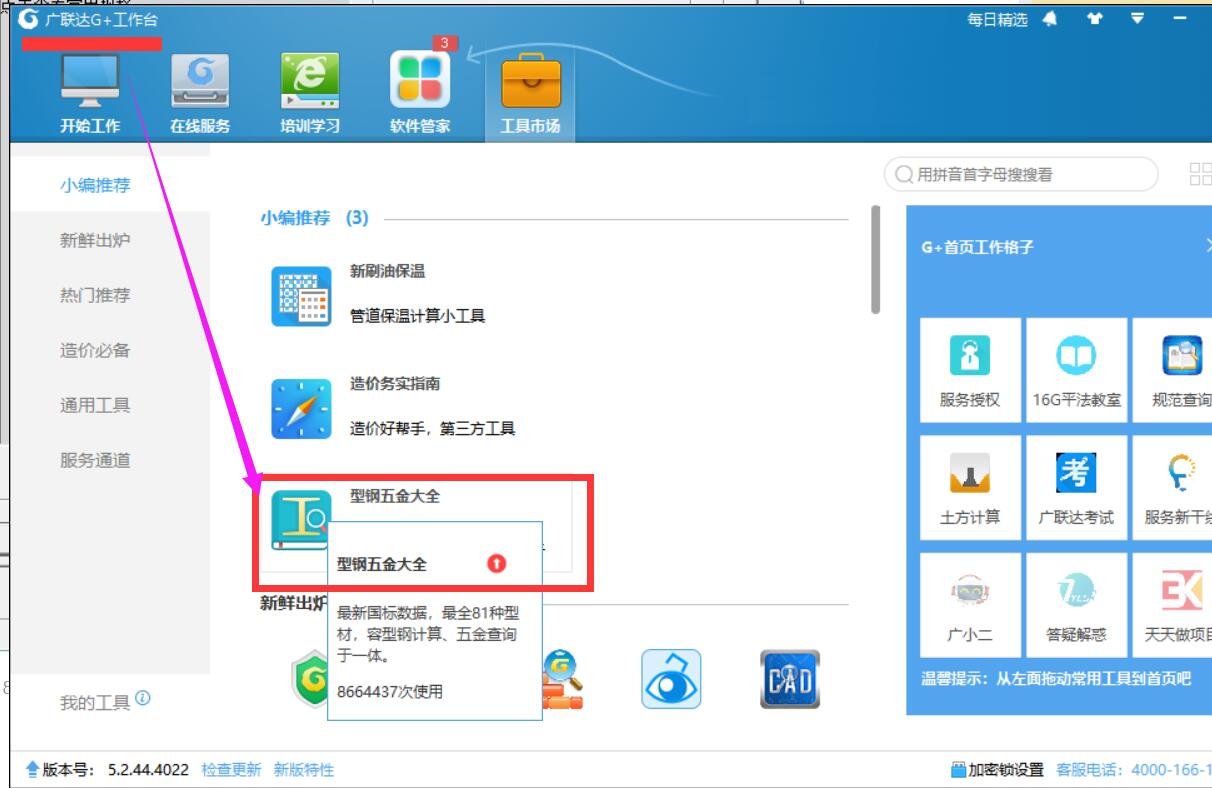
Task: Click the tool list vertical scrollbar
Action: coord(876,260)
